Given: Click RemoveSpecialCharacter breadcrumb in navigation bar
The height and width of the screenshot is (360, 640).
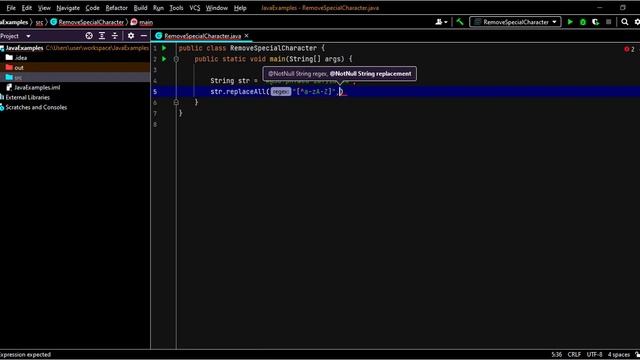Looking at the screenshot, I should (x=87, y=22).
